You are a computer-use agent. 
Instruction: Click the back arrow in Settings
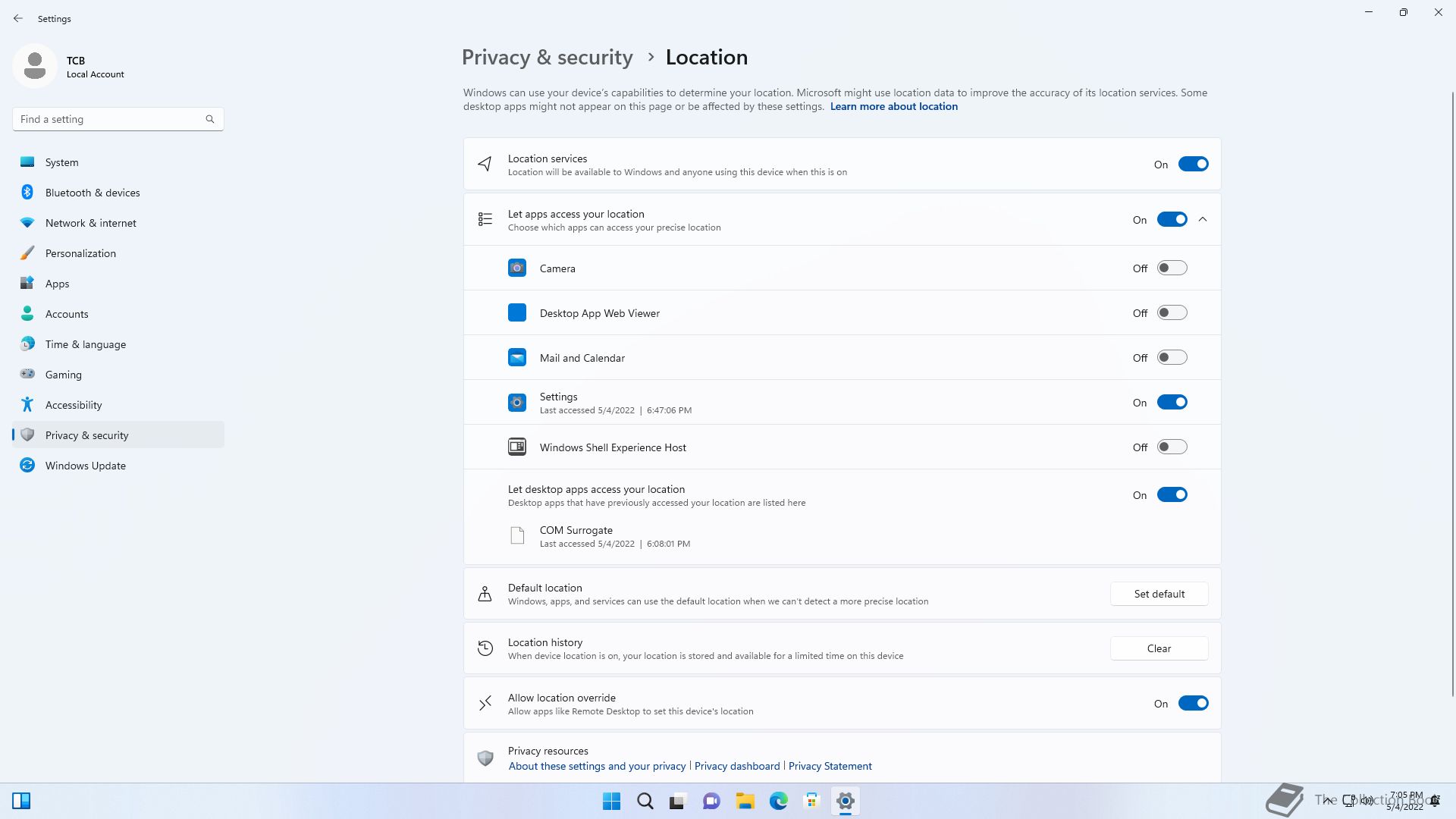tap(18, 18)
